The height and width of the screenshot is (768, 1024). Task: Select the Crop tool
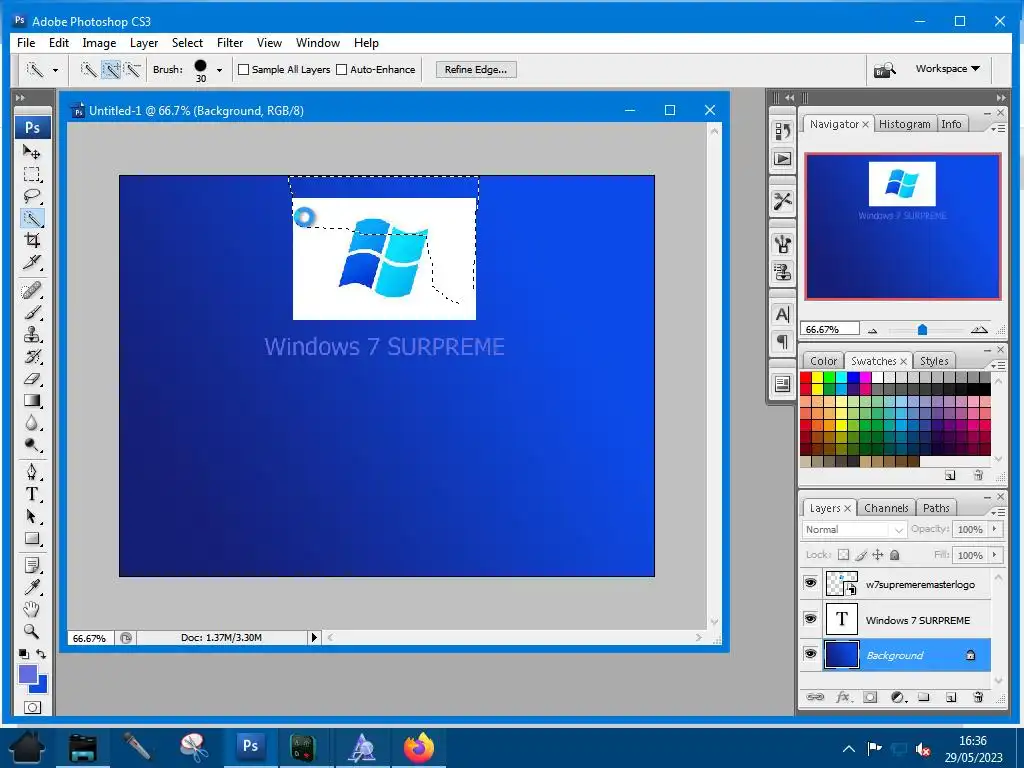(x=31, y=240)
